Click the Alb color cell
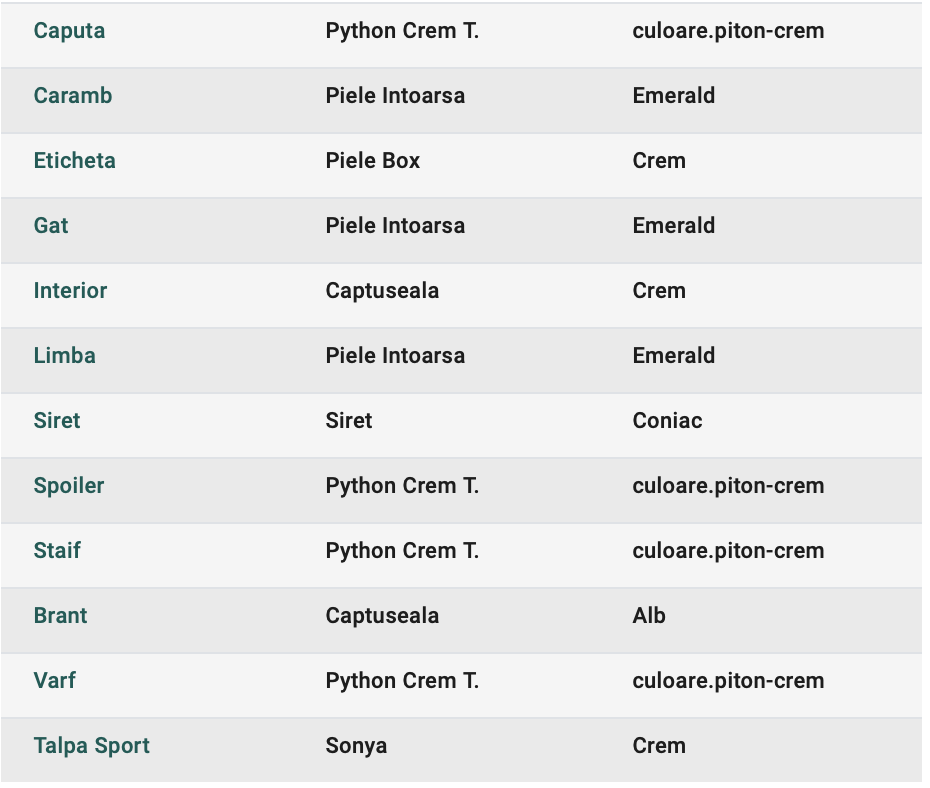 coord(649,615)
